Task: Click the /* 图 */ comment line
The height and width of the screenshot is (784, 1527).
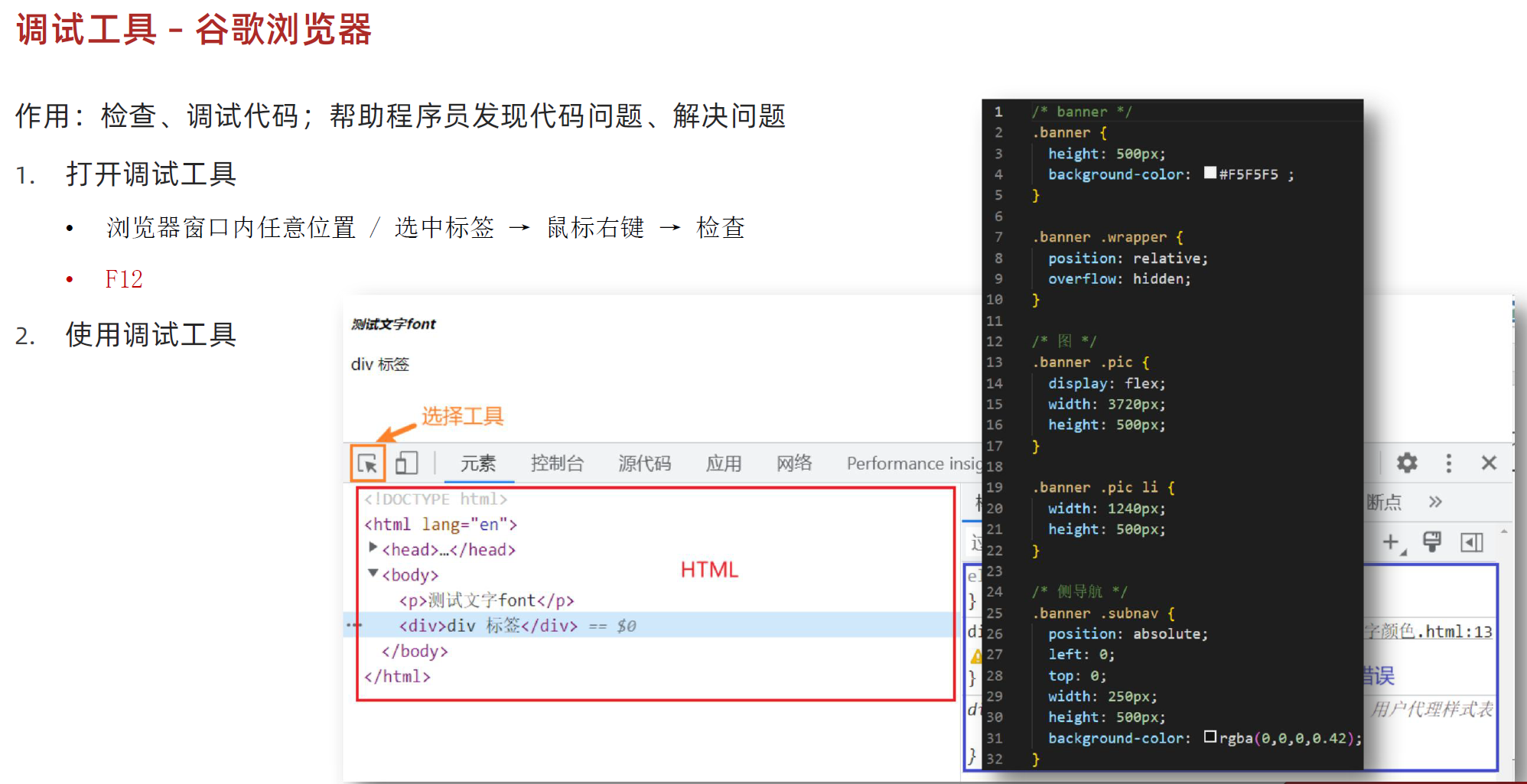Action: coord(1064,341)
